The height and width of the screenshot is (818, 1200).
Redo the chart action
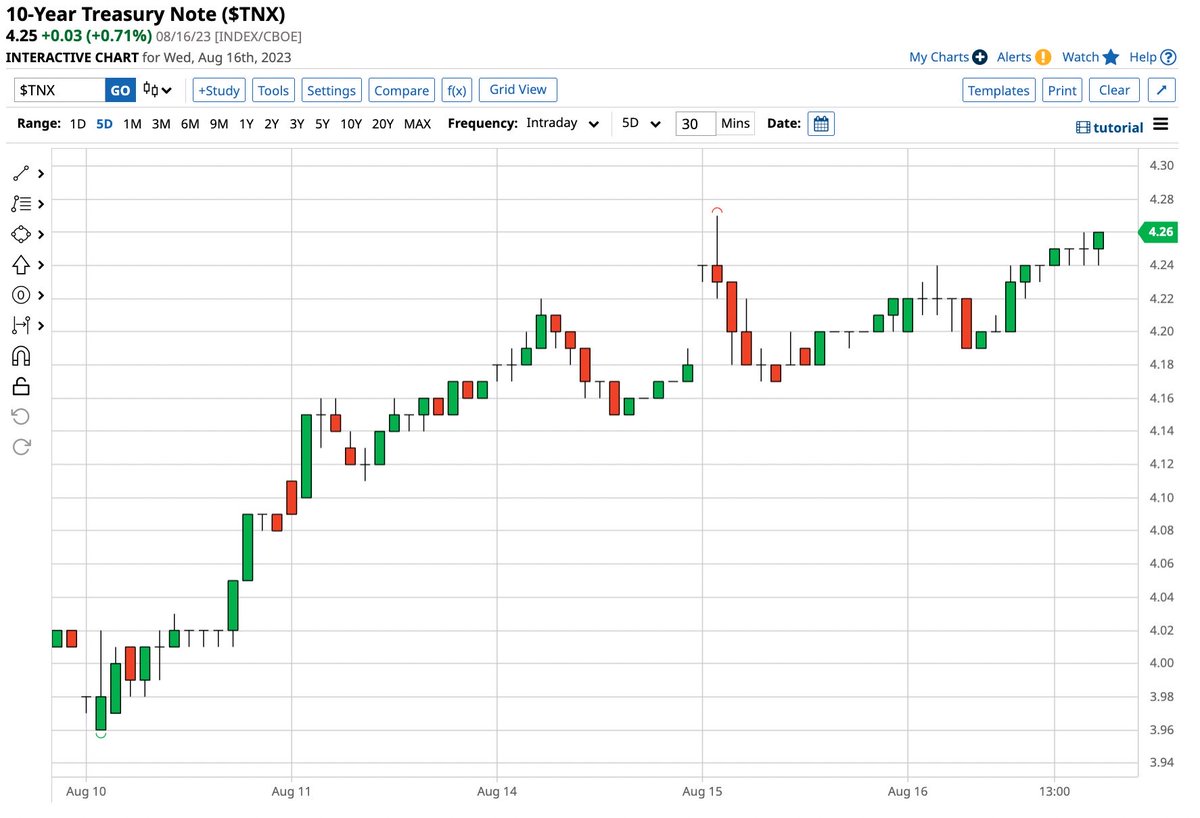click(21, 447)
